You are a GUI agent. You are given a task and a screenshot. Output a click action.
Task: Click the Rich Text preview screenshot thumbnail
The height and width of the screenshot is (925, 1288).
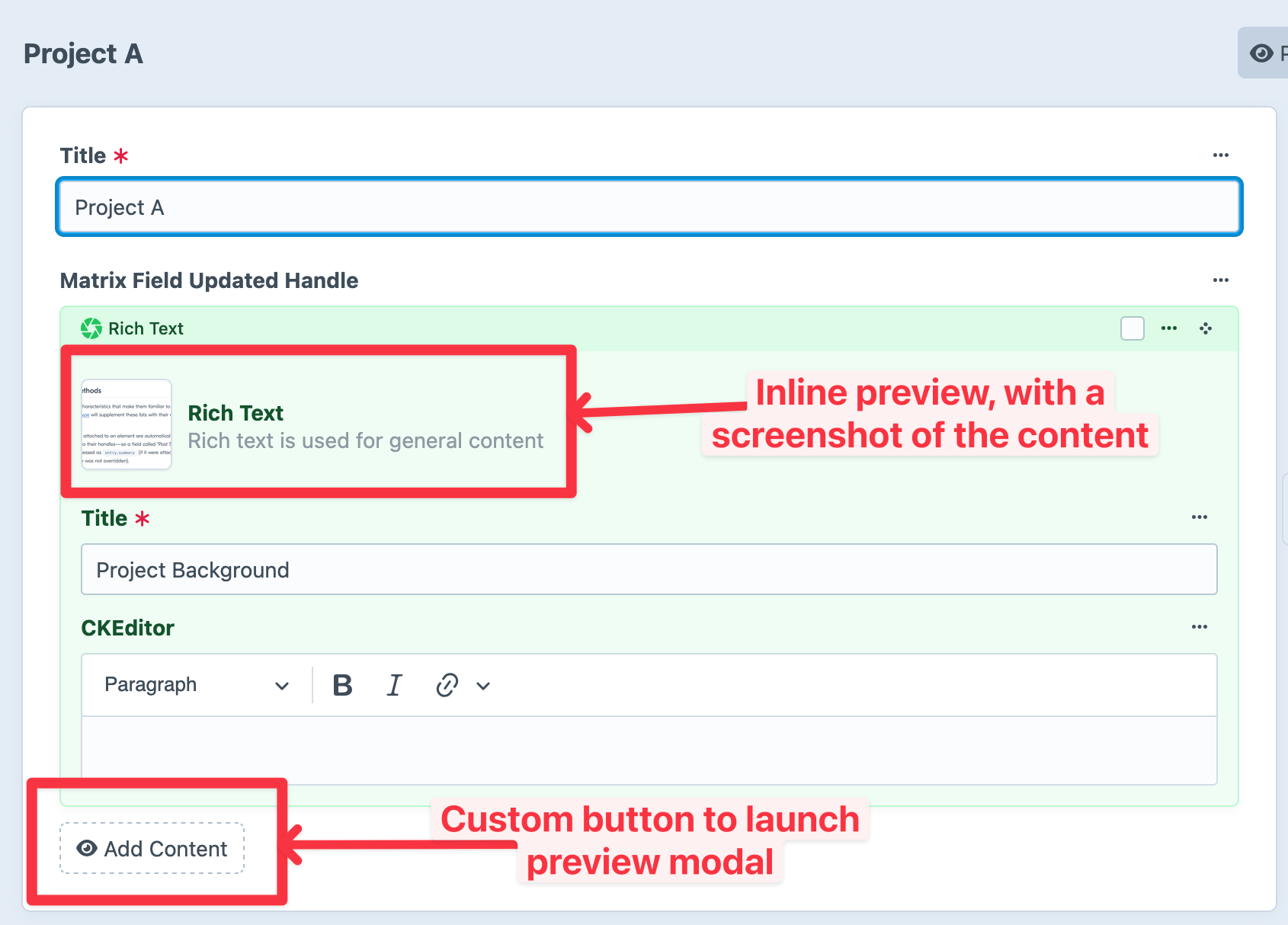pos(127,424)
